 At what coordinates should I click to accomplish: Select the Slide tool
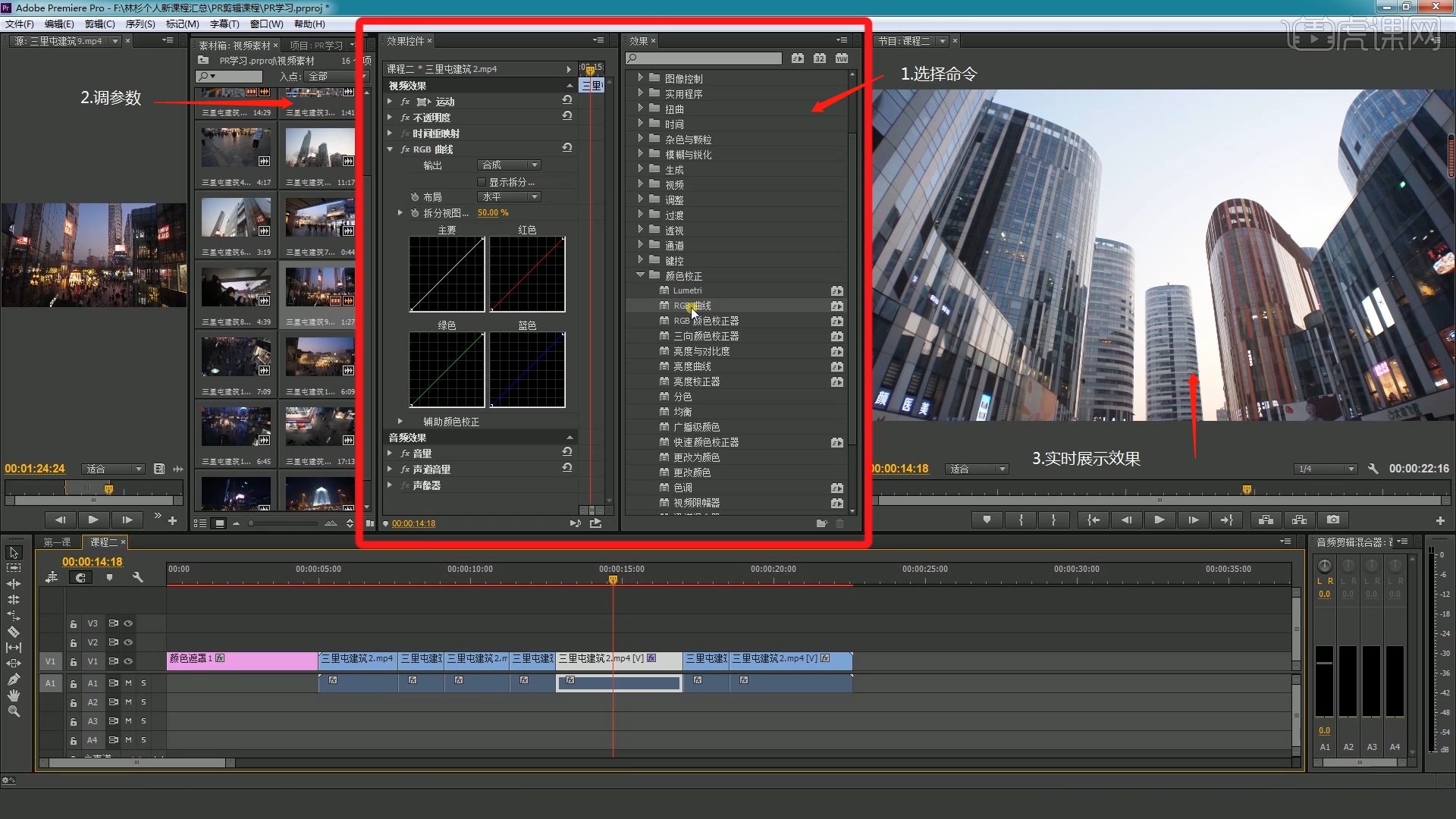(14, 664)
